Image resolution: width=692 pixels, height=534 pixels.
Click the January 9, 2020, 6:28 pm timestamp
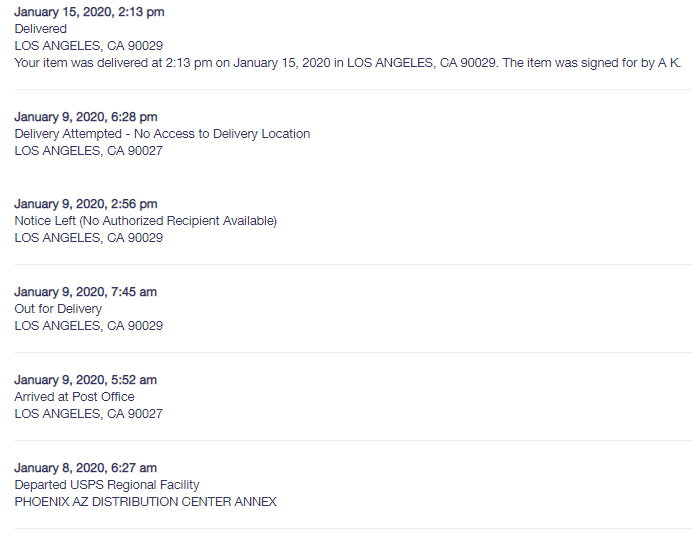(x=86, y=117)
